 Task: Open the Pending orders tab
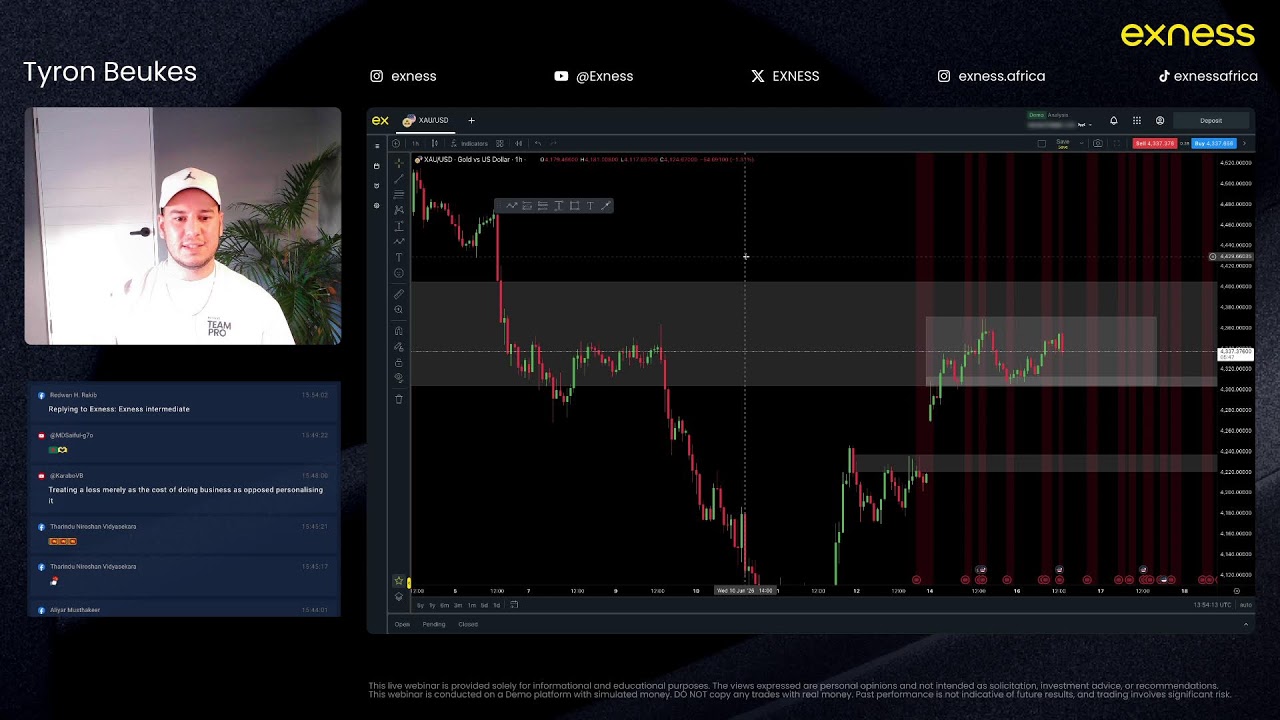434,624
